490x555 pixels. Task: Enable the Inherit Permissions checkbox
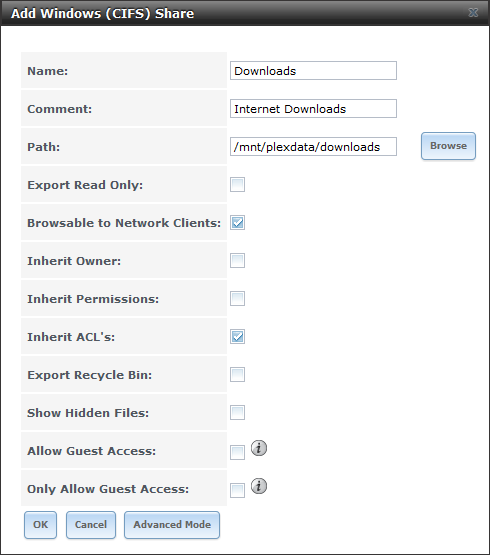pos(237,298)
